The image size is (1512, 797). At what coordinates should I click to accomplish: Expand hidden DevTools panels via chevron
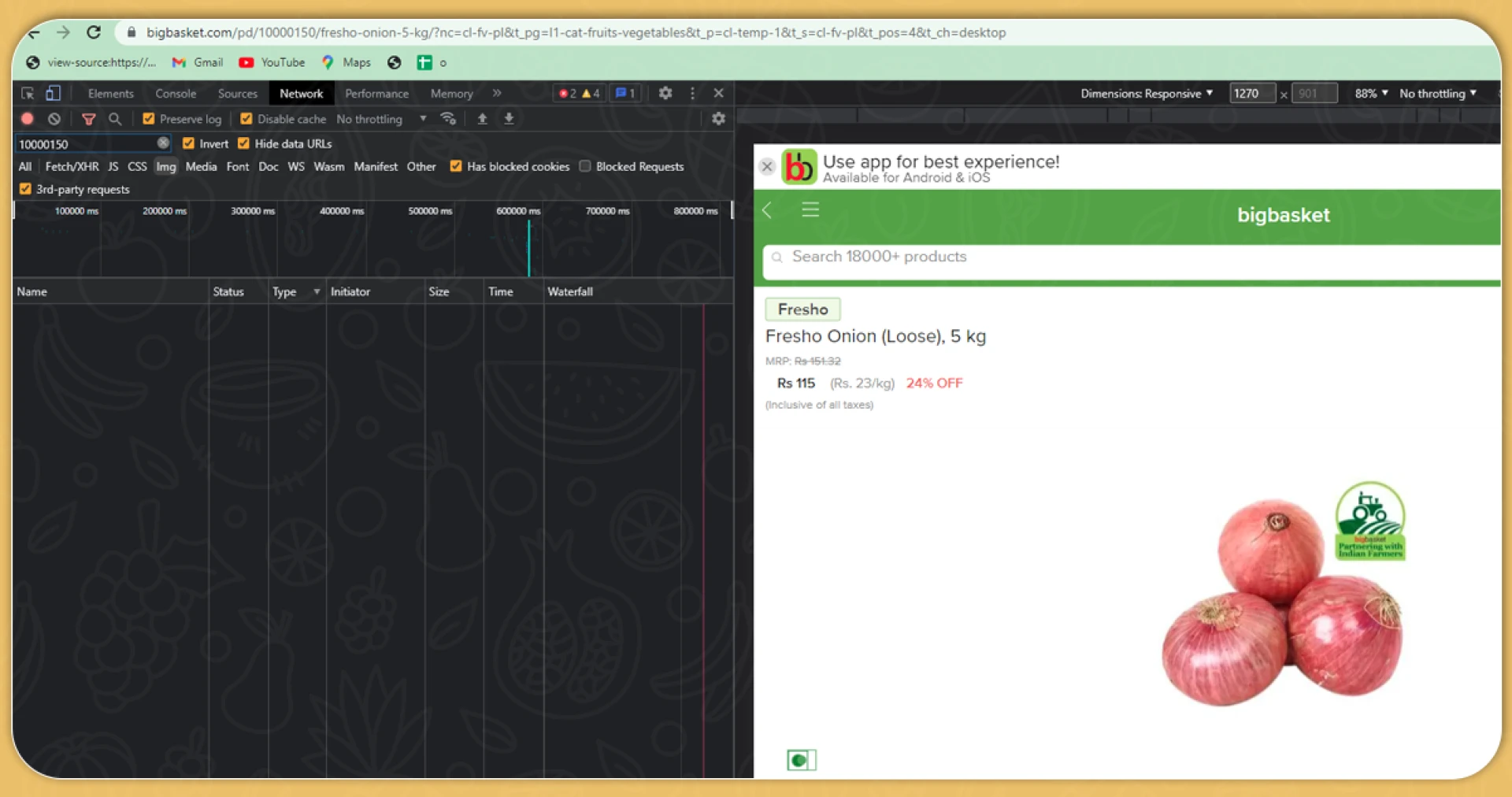[x=497, y=93]
